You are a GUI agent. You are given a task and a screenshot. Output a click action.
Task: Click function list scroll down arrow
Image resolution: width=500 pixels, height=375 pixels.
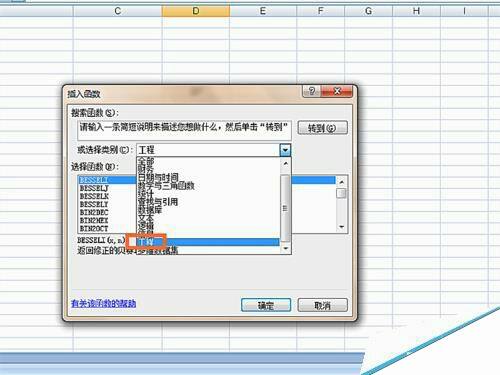click(x=342, y=227)
